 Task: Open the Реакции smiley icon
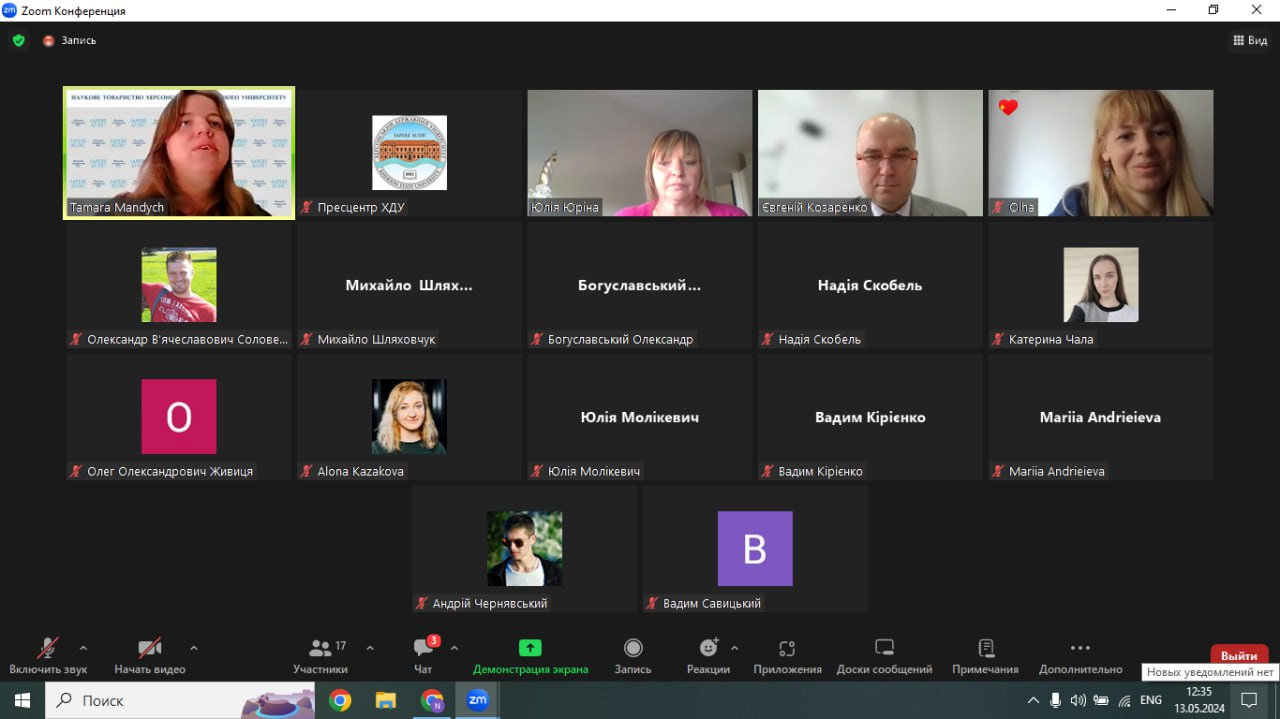[709, 648]
